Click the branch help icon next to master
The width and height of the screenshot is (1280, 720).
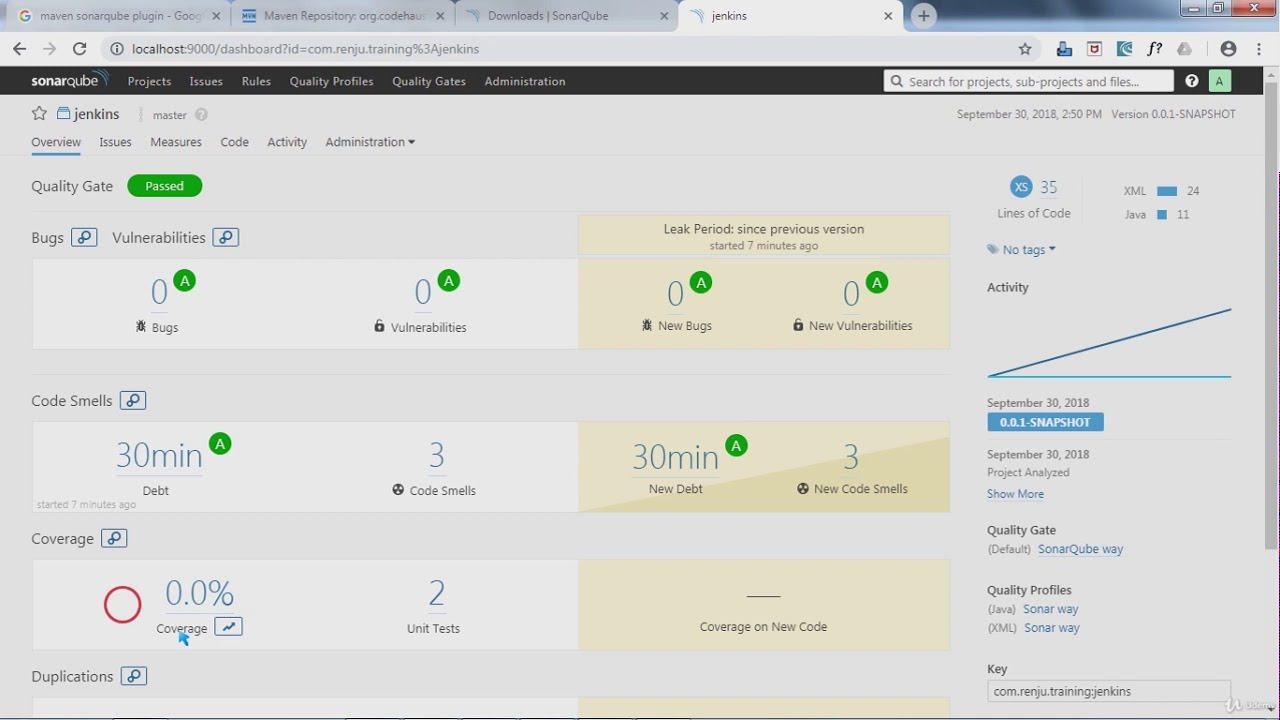(x=201, y=115)
